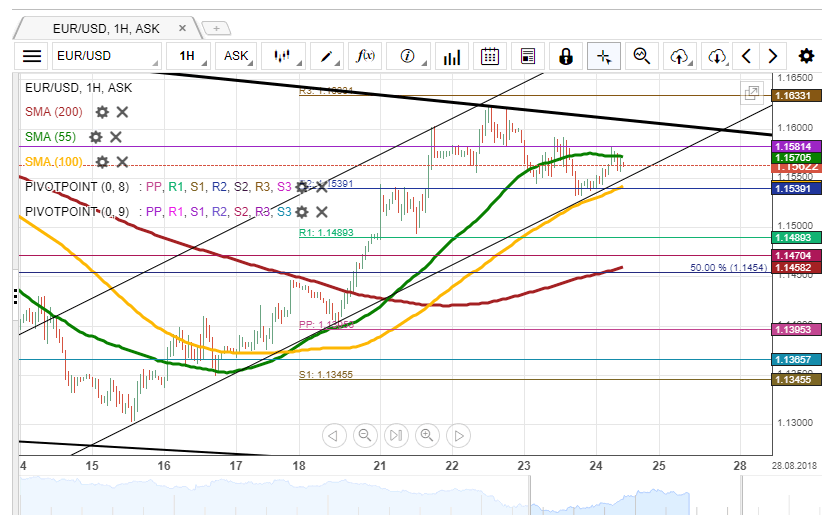Toggle the volume bars display
Viewport: 831px width, 525px height.
[452, 56]
